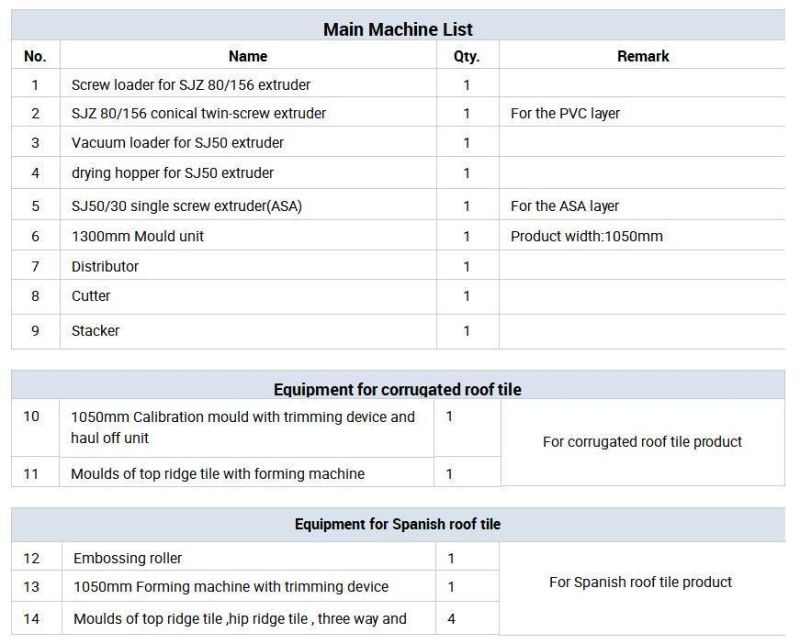Select SJZ 80/156 conical twin-screw extruder row
800x644 pixels.
coord(398,113)
